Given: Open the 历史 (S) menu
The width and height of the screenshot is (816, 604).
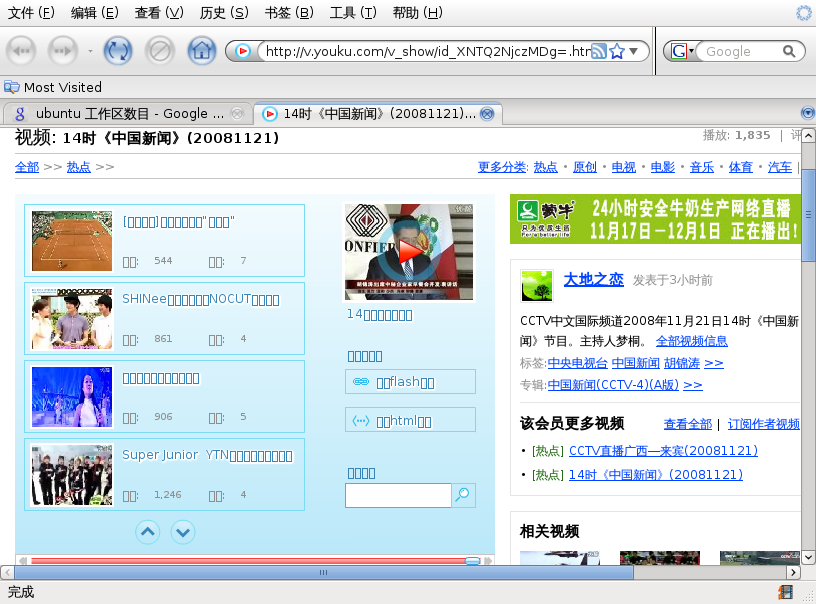Looking at the screenshot, I should [224, 12].
